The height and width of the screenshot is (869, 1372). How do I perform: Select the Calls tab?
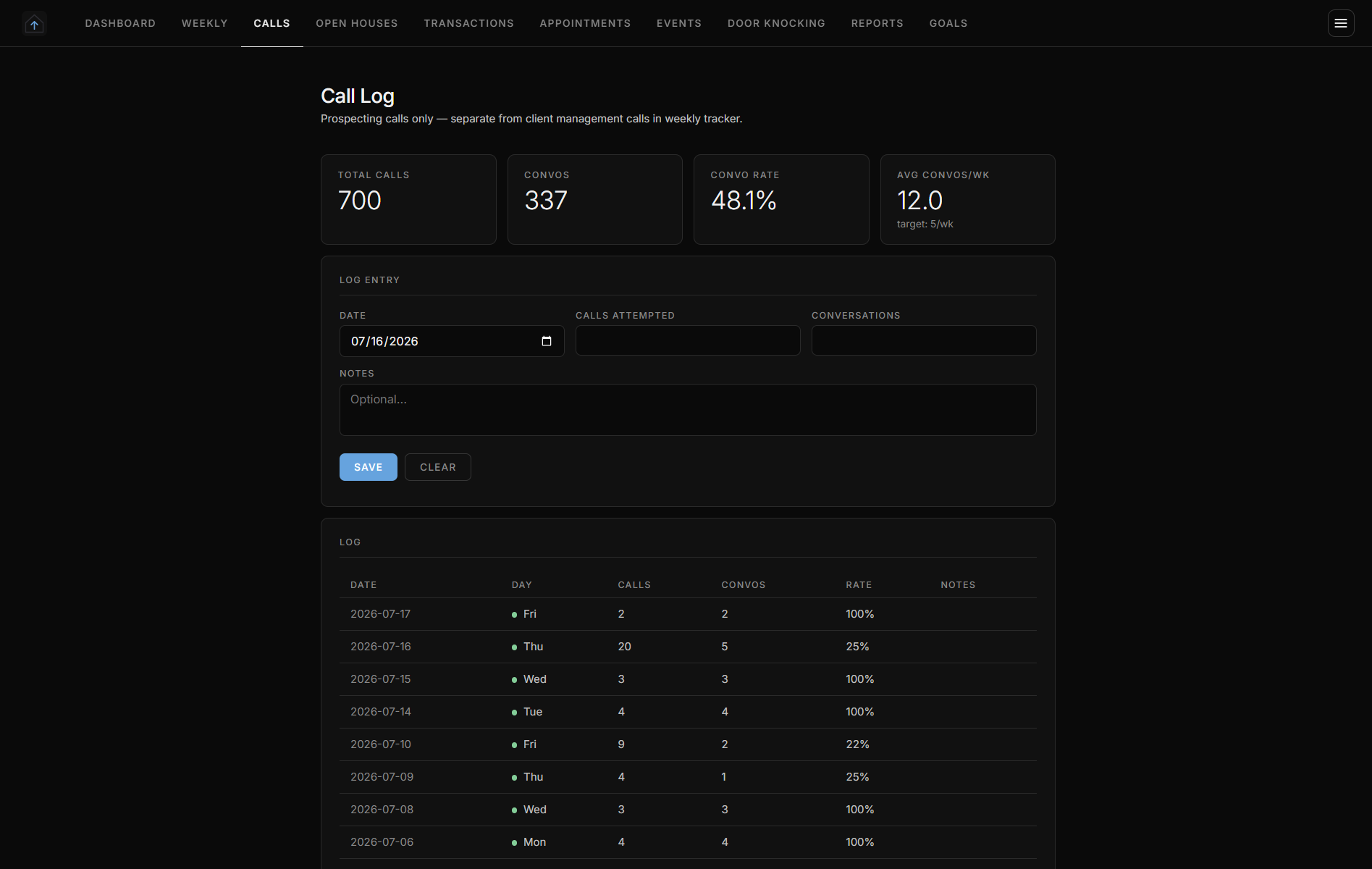pos(272,23)
